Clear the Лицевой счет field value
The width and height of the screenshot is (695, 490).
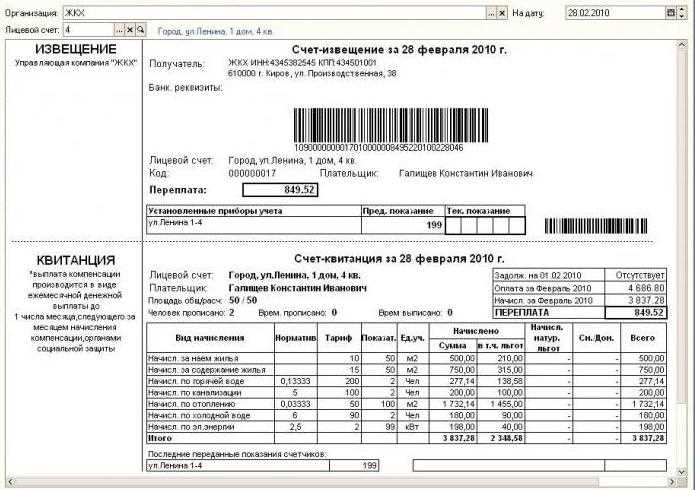pyautogui.click(x=129, y=31)
